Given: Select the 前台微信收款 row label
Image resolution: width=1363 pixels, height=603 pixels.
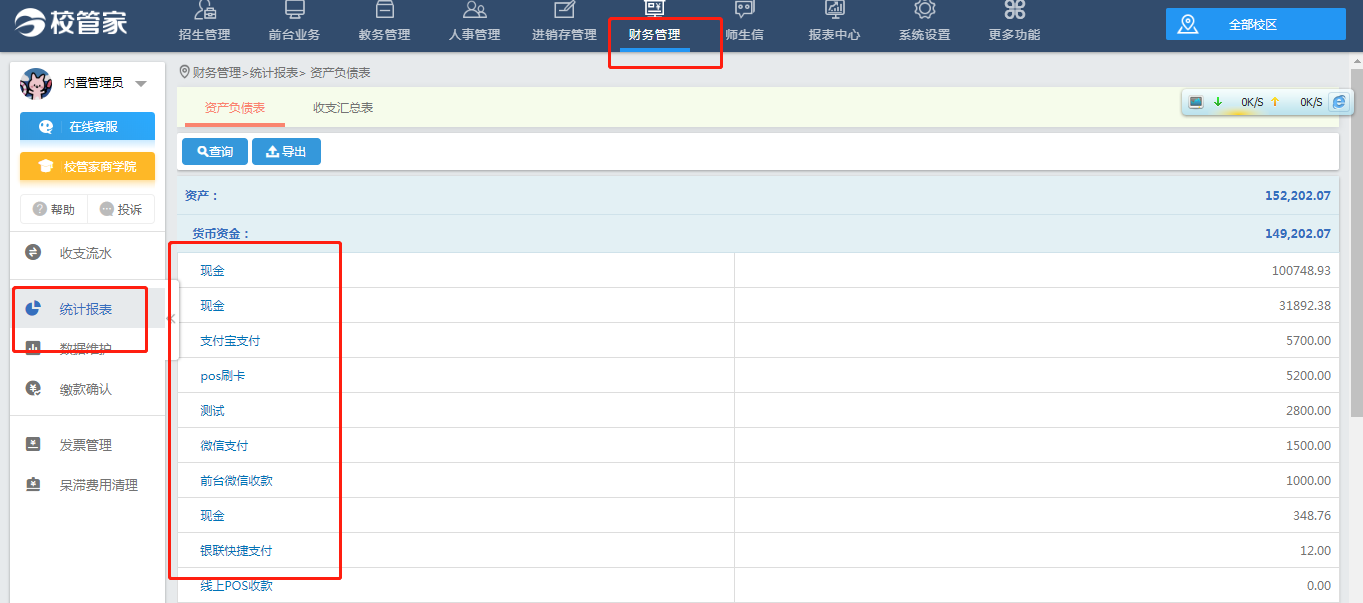Looking at the screenshot, I should 236,481.
